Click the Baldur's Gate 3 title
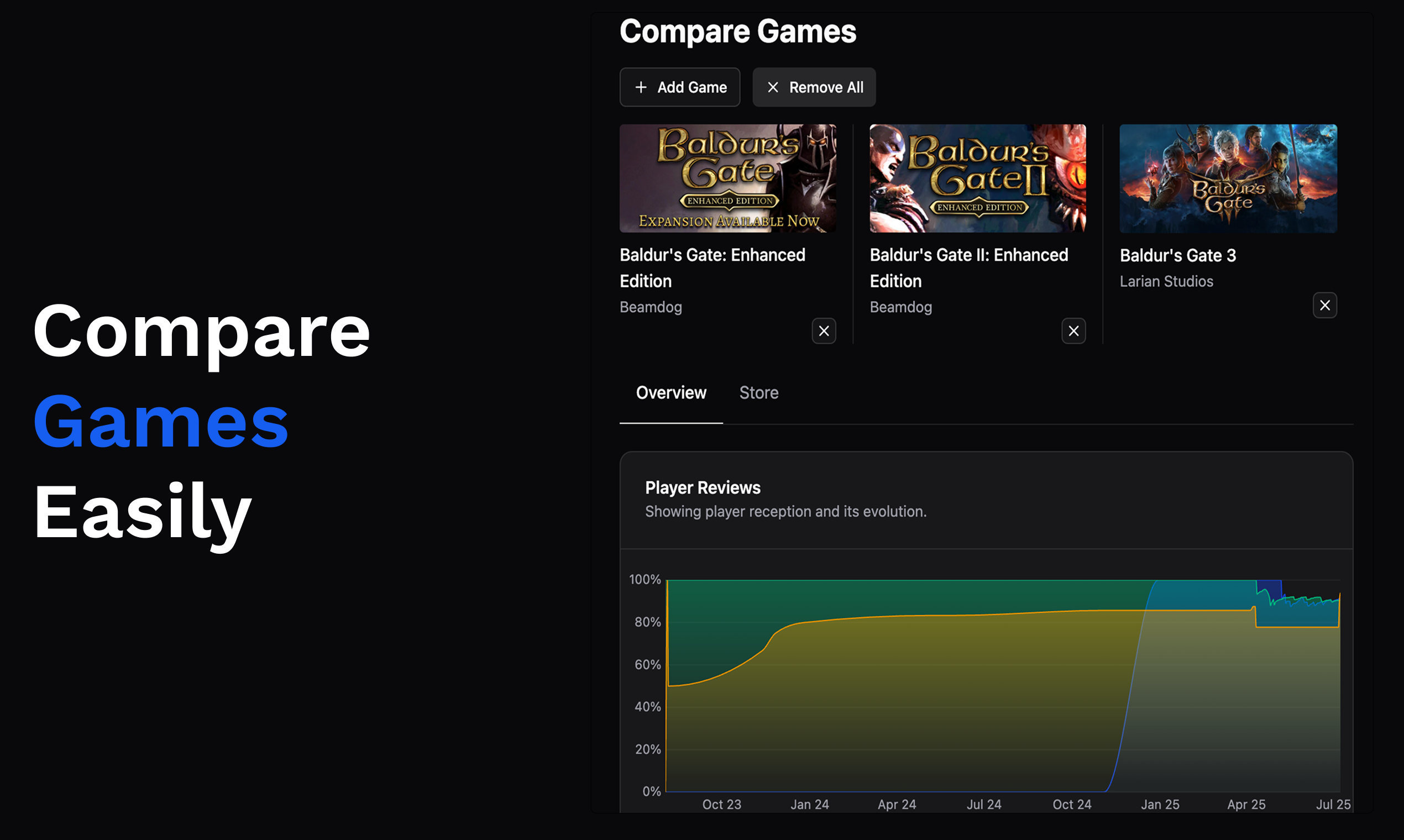Screen dimensions: 1404x840 (1177, 256)
